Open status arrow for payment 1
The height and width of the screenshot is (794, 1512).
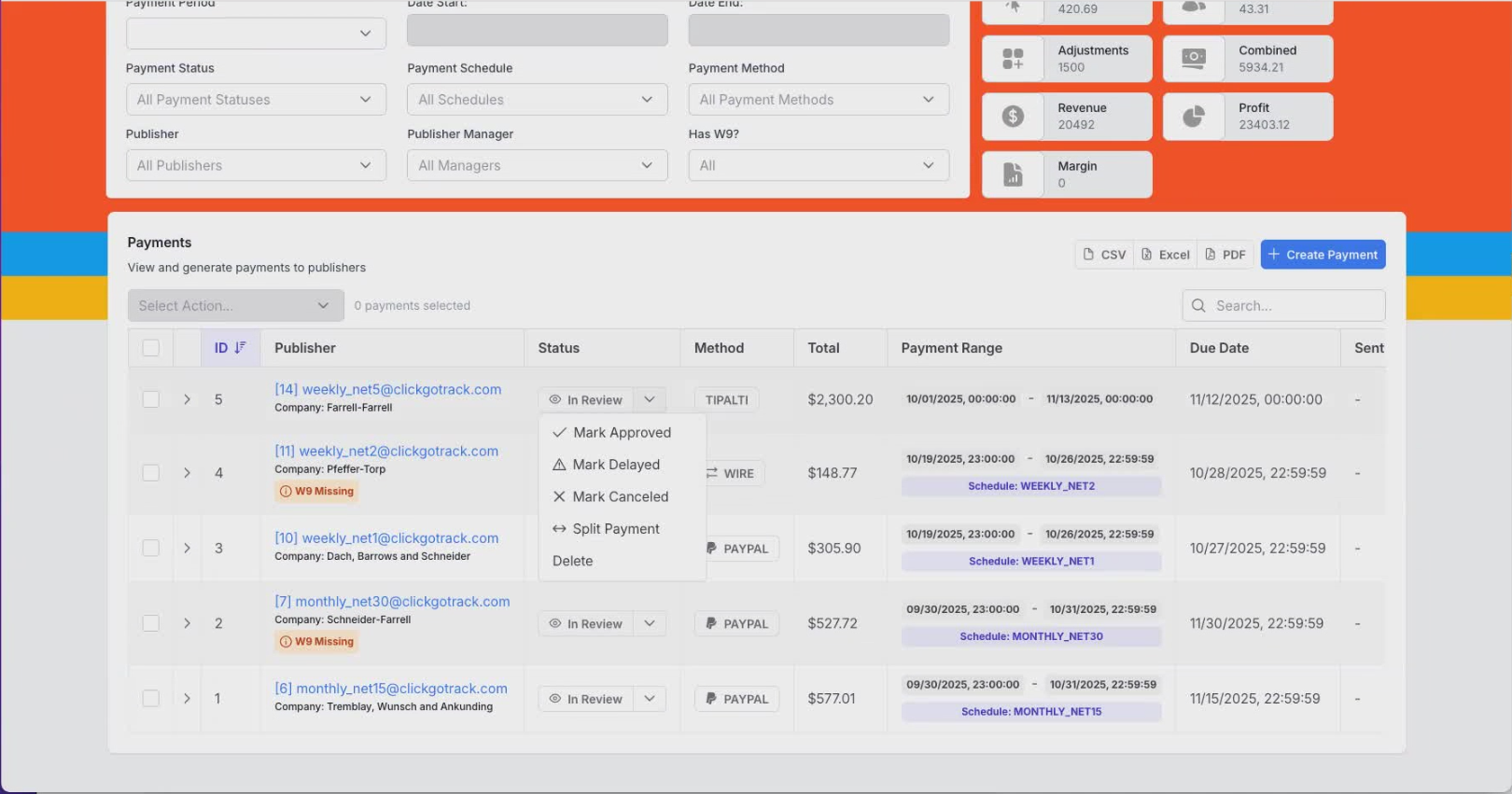click(650, 699)
